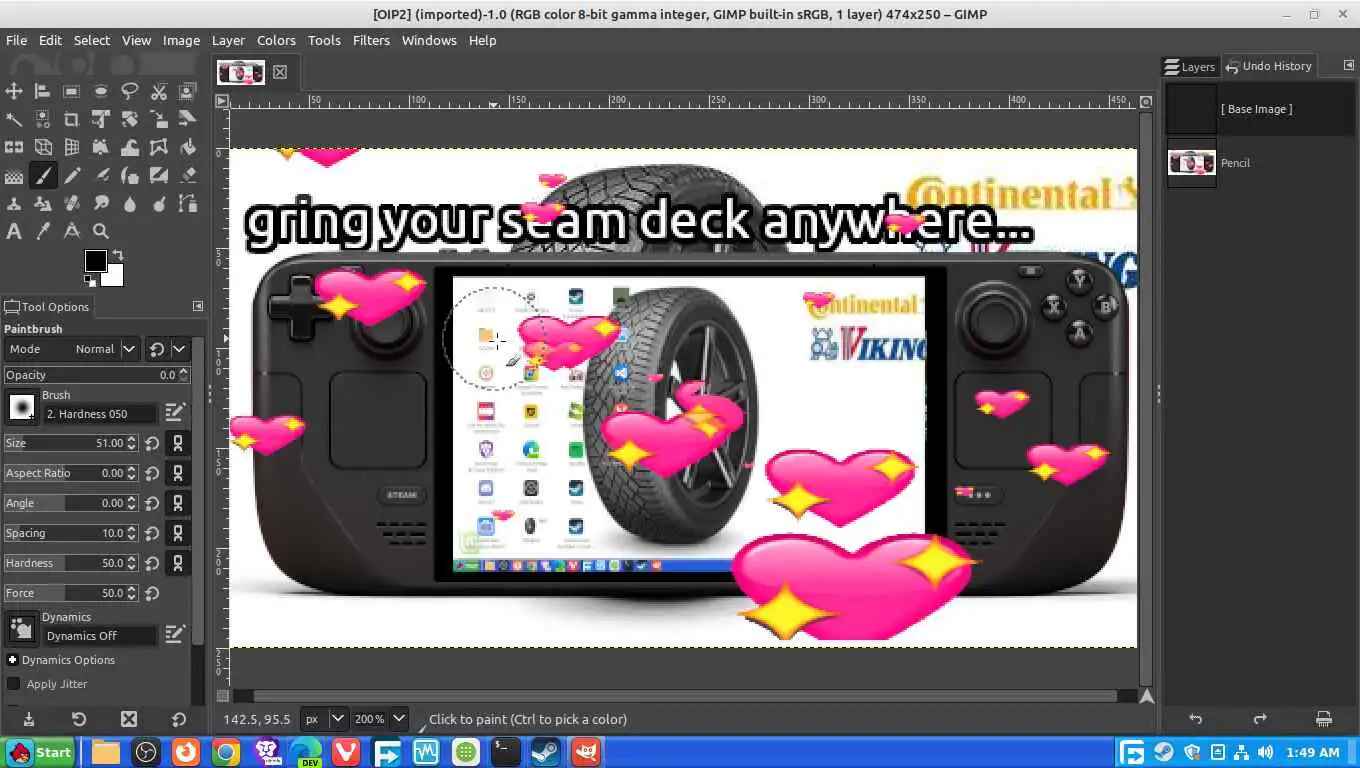Screen dimensions: 1360x768
Task: Select the Base Image history entry
Action: click(x=1260, y=109)
